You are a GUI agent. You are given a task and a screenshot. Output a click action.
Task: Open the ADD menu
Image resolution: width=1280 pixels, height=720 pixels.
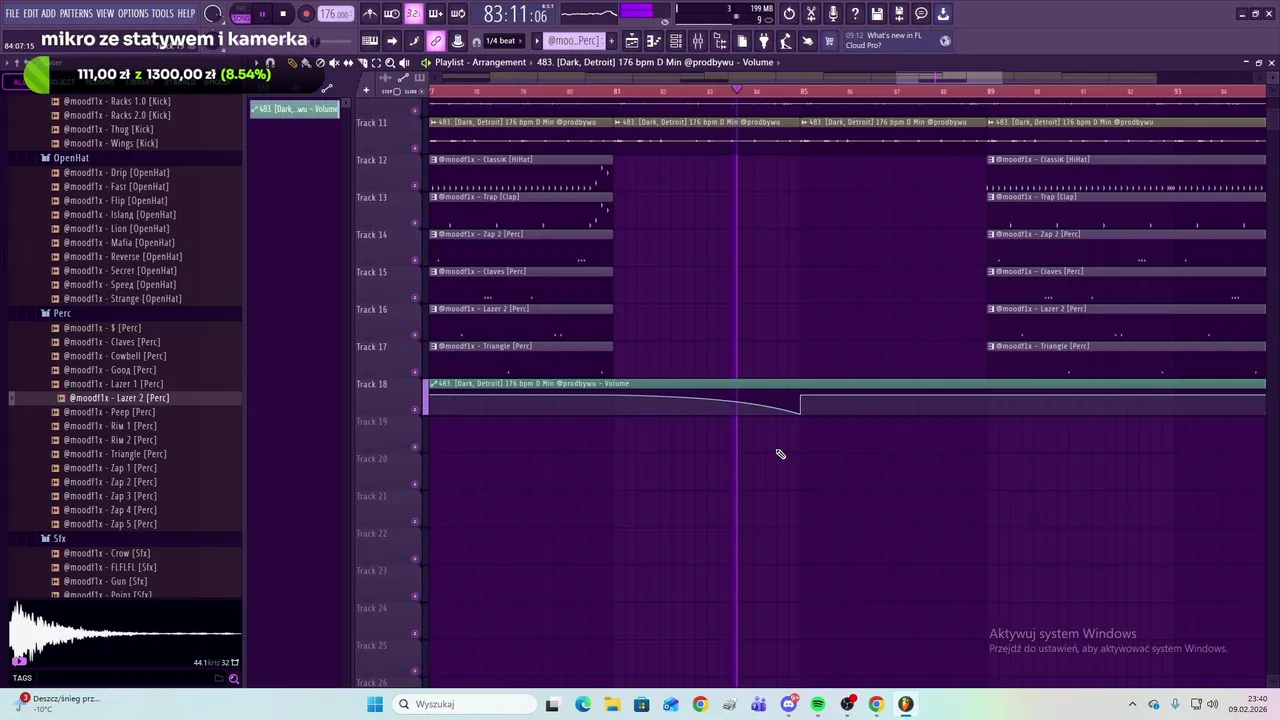[x=48, y=14]
